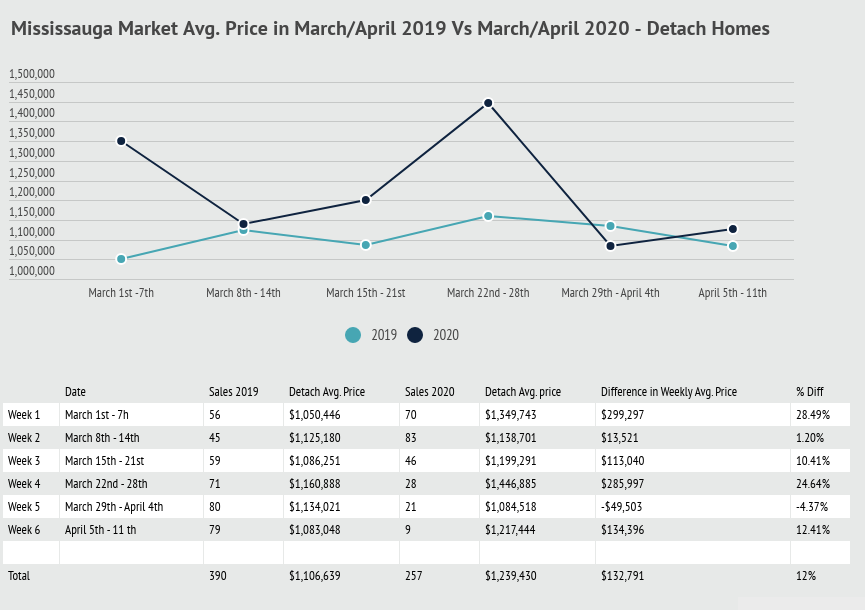Select the Week 3 row label
Image resolution: width=865 pixels, height=610 pixels.
(x=24, y=461)
